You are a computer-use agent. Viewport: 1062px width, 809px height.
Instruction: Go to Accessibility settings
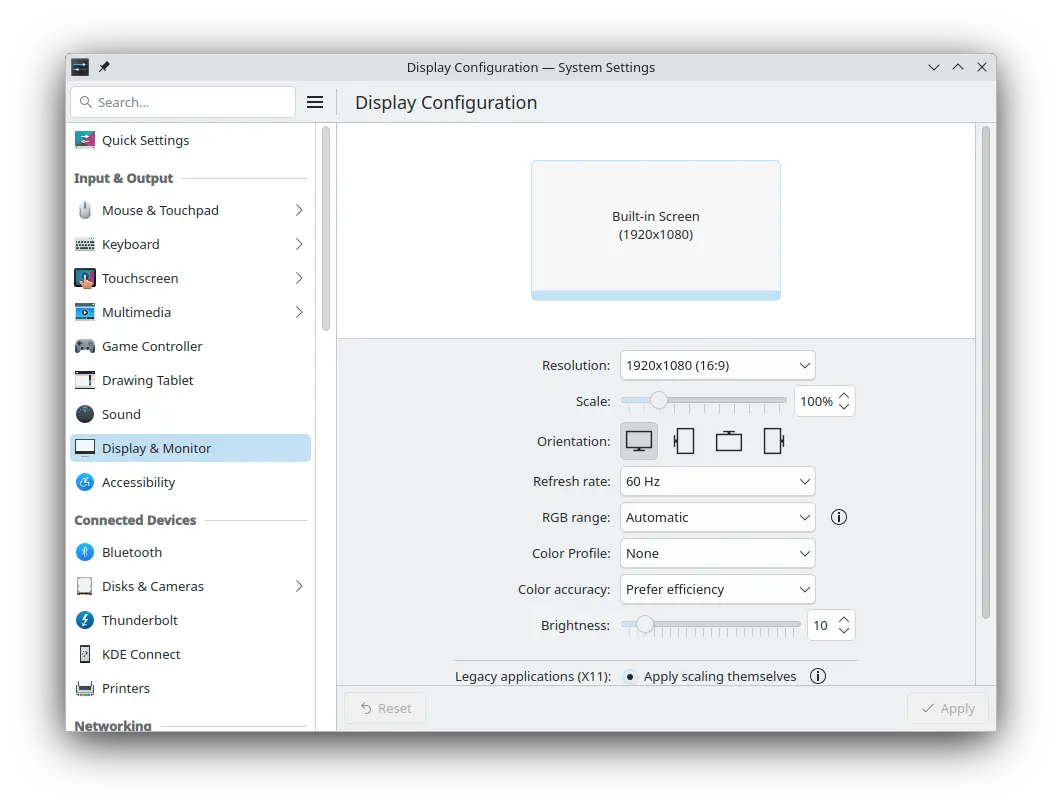pyautogui.click(x=138, y=482)
